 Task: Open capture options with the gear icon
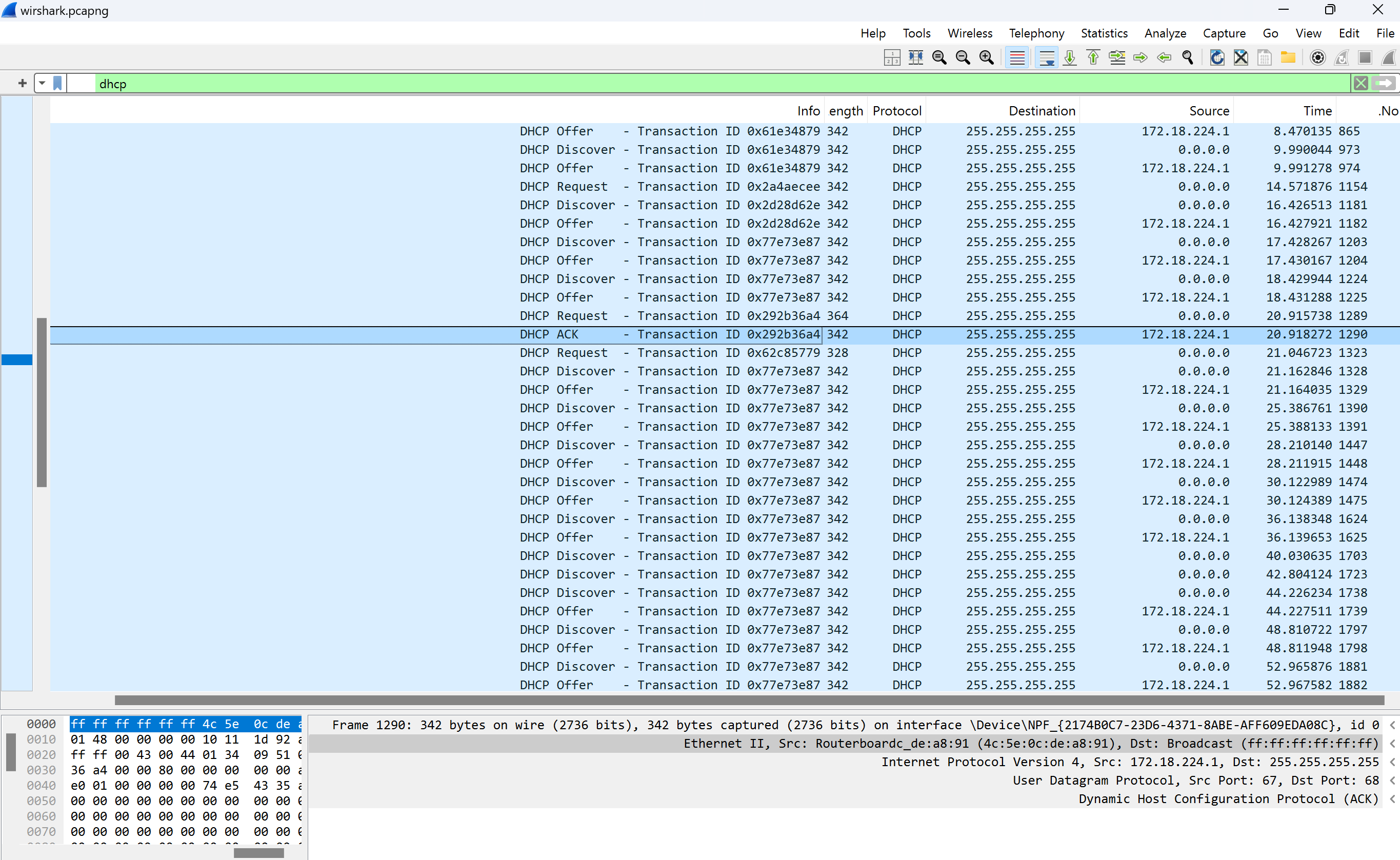tap(1317, 57)
